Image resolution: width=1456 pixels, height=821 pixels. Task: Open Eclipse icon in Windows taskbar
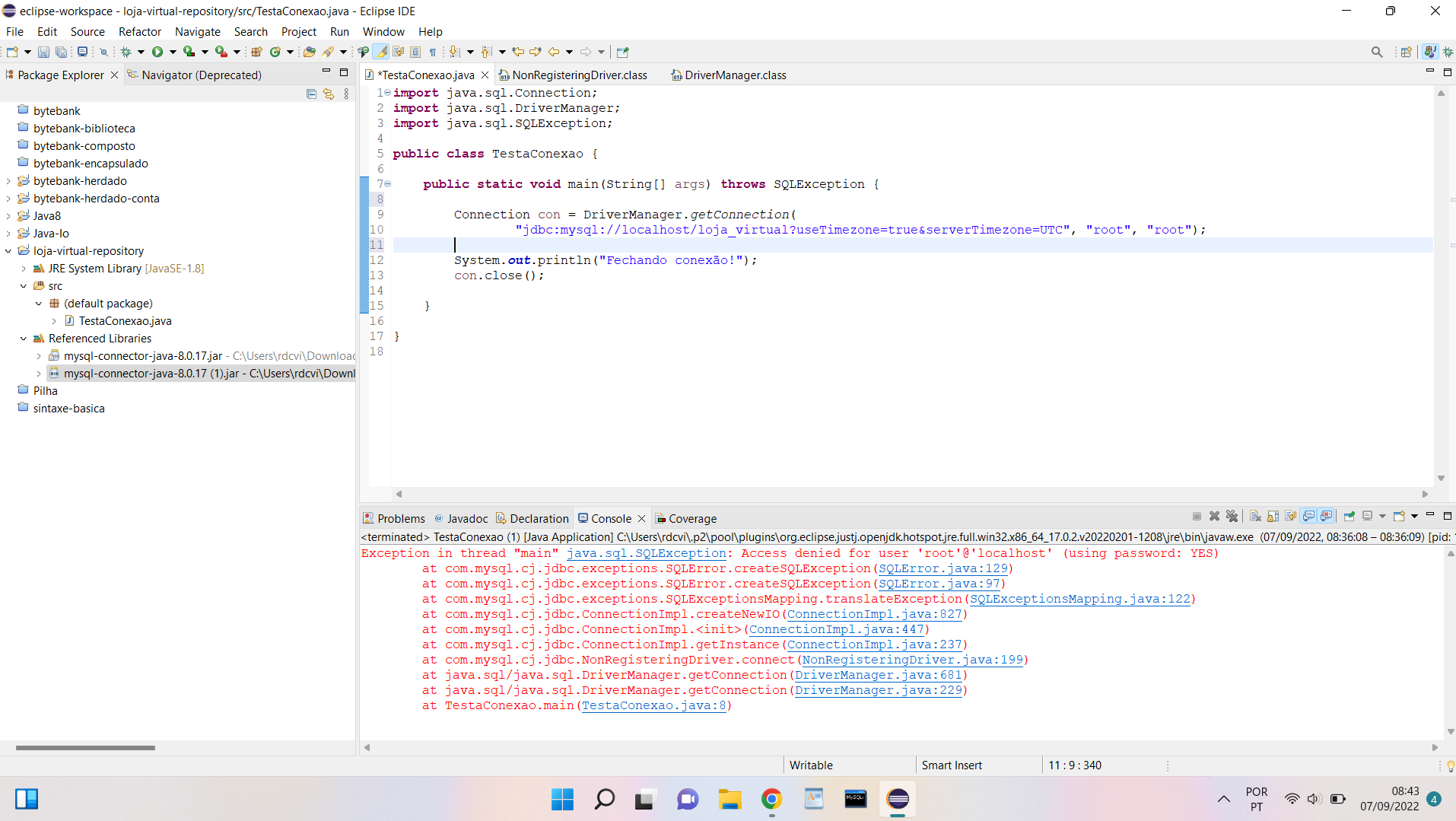898,799
